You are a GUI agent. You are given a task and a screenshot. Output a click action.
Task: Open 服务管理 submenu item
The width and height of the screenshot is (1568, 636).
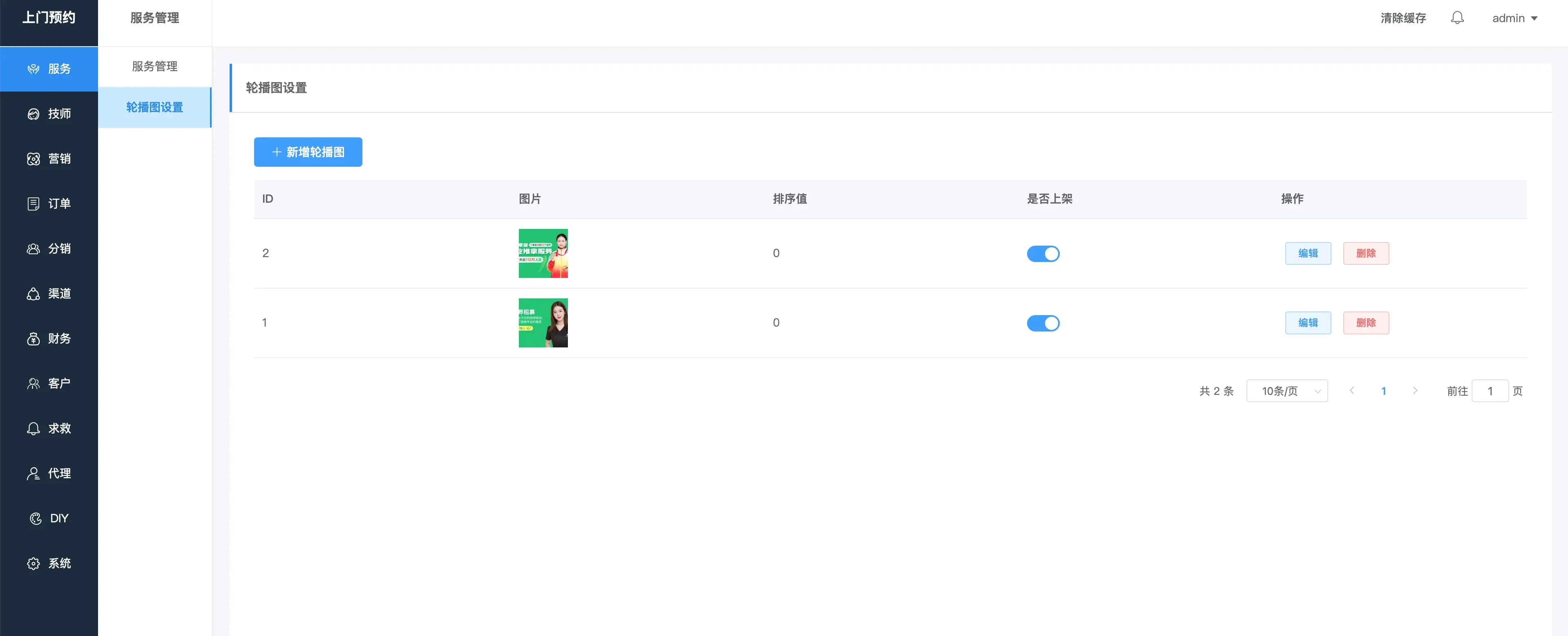point(154,66)
